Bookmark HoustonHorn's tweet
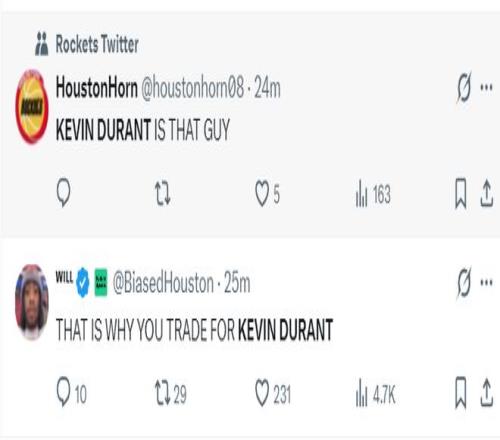Image resolution: width=500 pixels, height=440 pixels. pyautogui.click(x=461, y=193)
